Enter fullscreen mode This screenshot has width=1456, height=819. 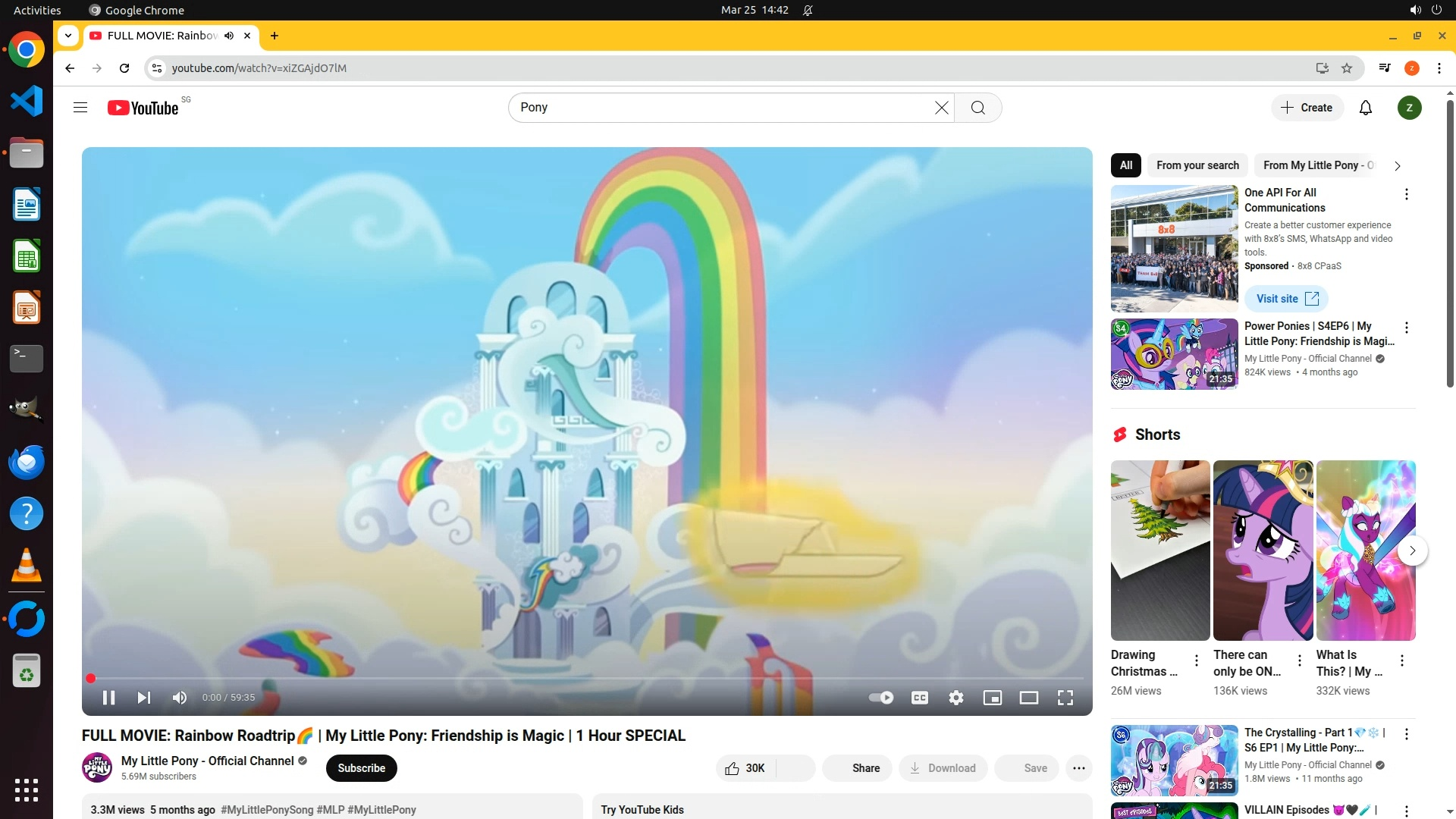1065,698
